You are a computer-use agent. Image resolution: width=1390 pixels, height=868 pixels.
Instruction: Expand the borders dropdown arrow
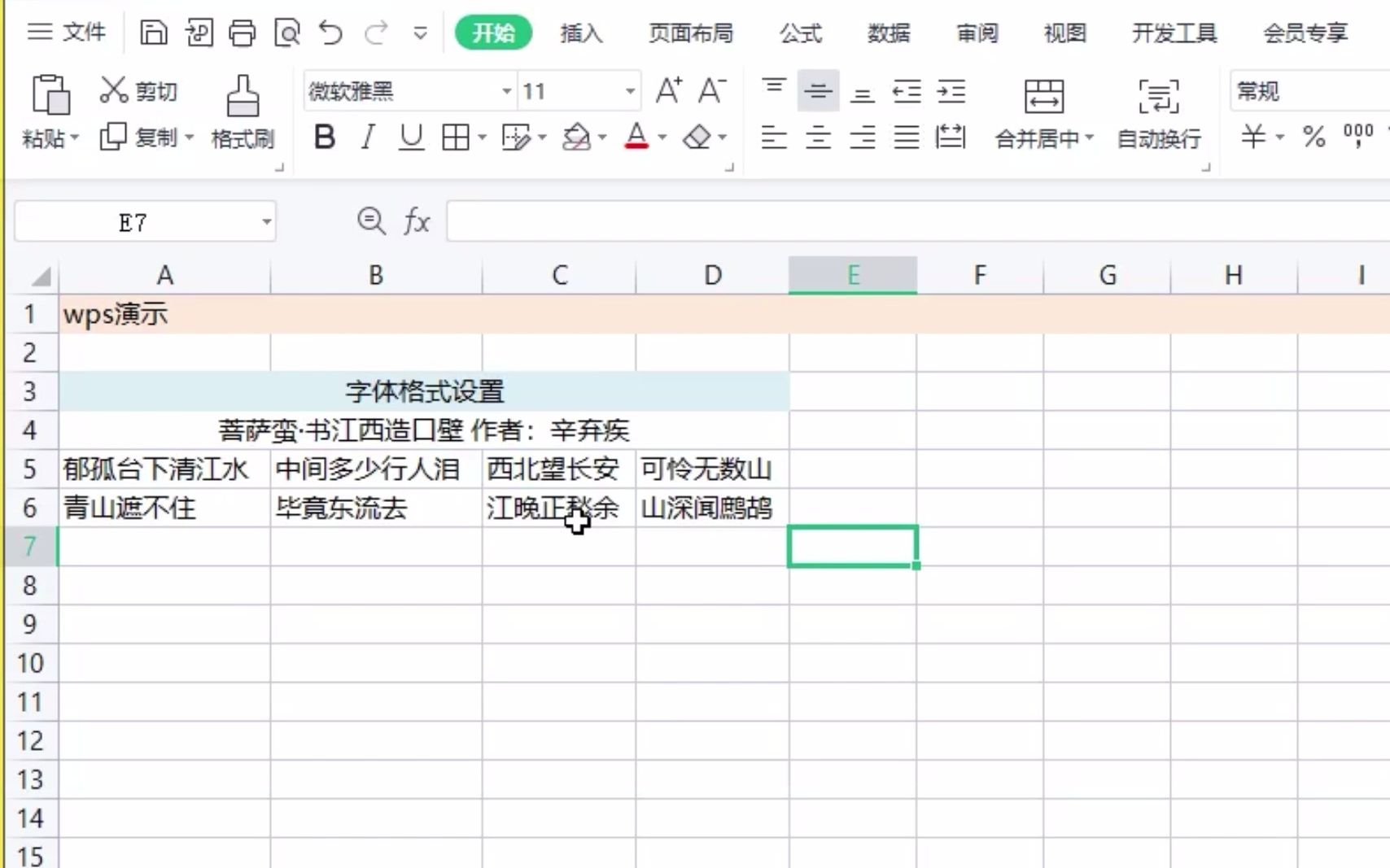pyautogui.click(x=482, y=137)
